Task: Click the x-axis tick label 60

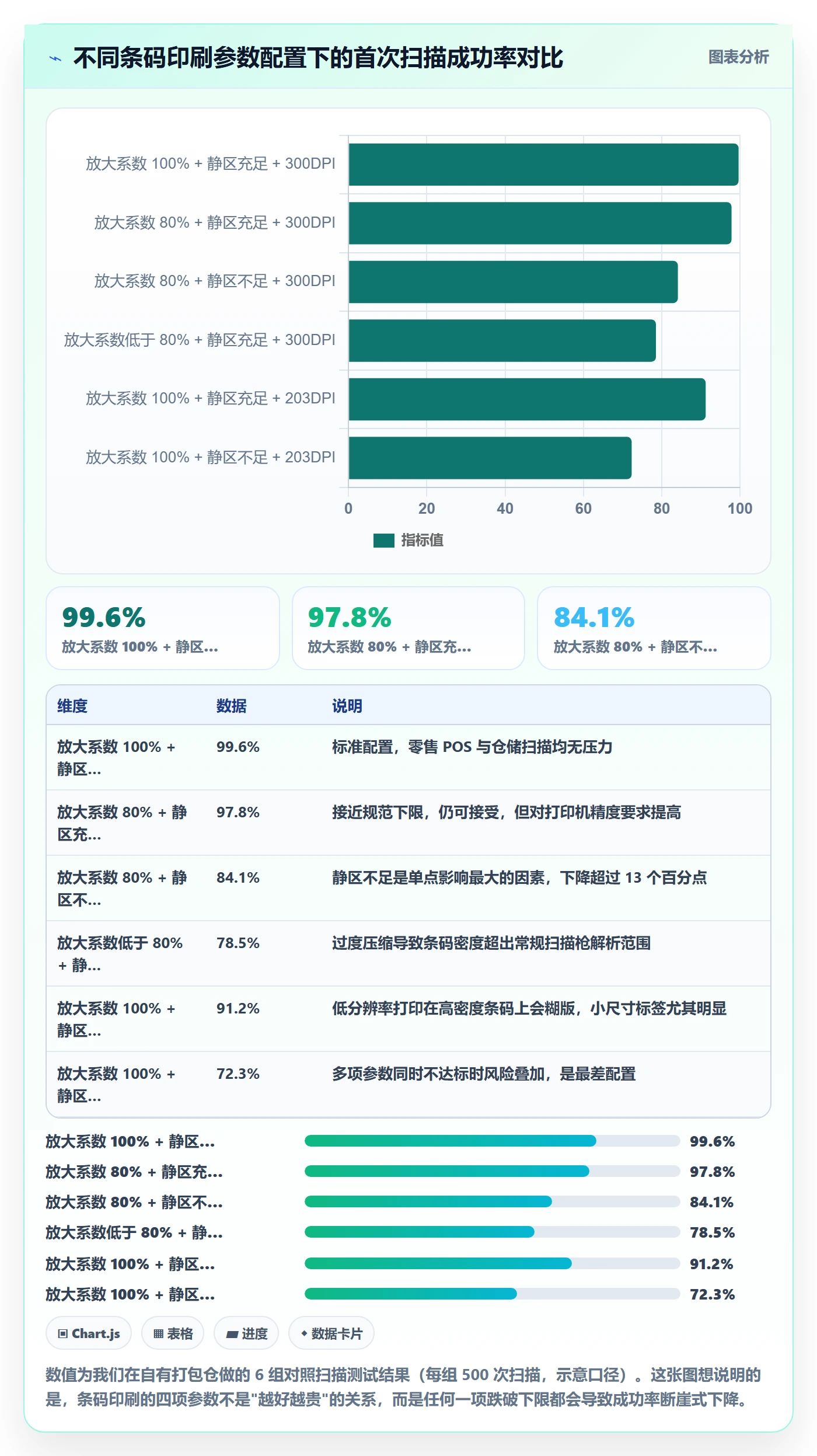Action: [583, 508]
